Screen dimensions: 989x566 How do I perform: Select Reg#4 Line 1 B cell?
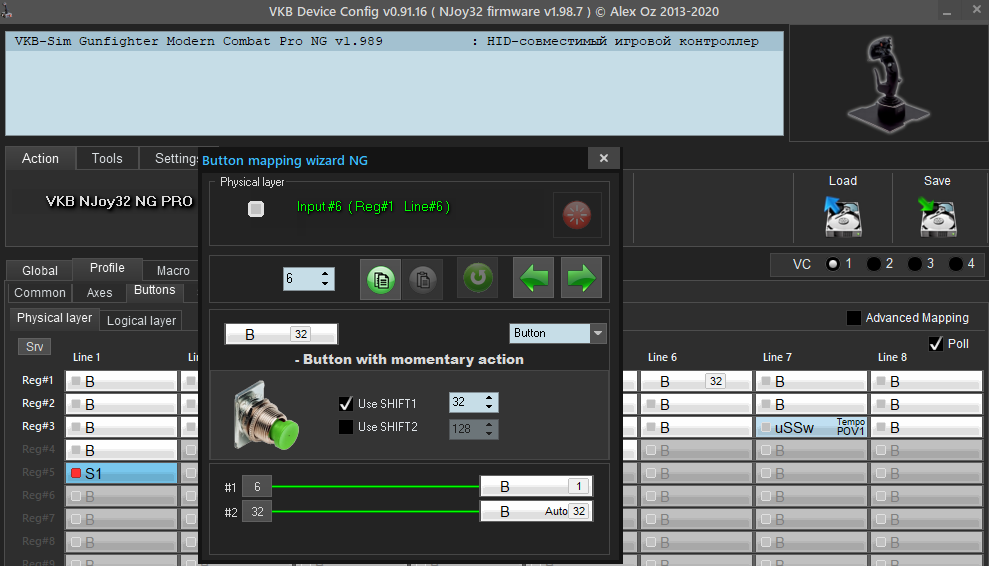pos(121,450)
